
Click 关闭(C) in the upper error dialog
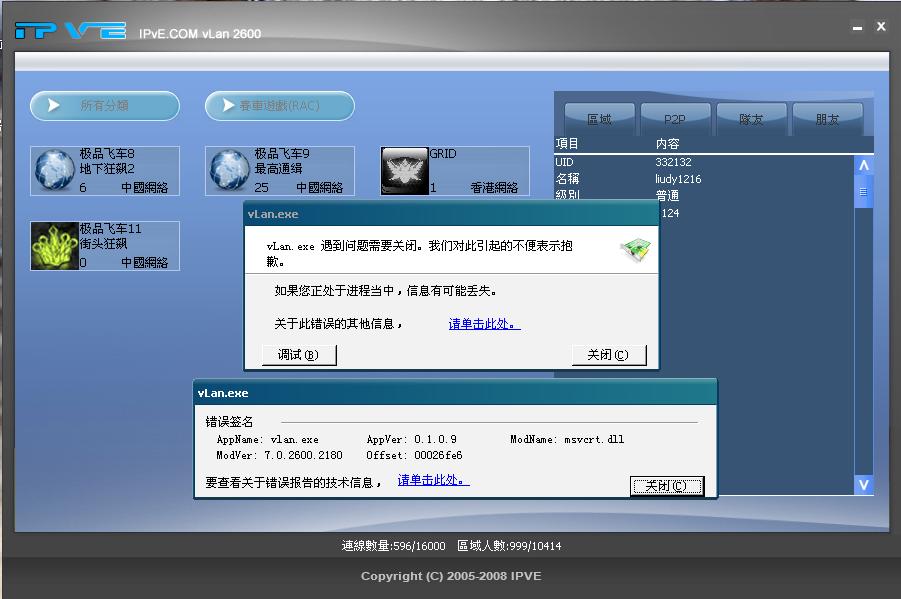point(609,355)
